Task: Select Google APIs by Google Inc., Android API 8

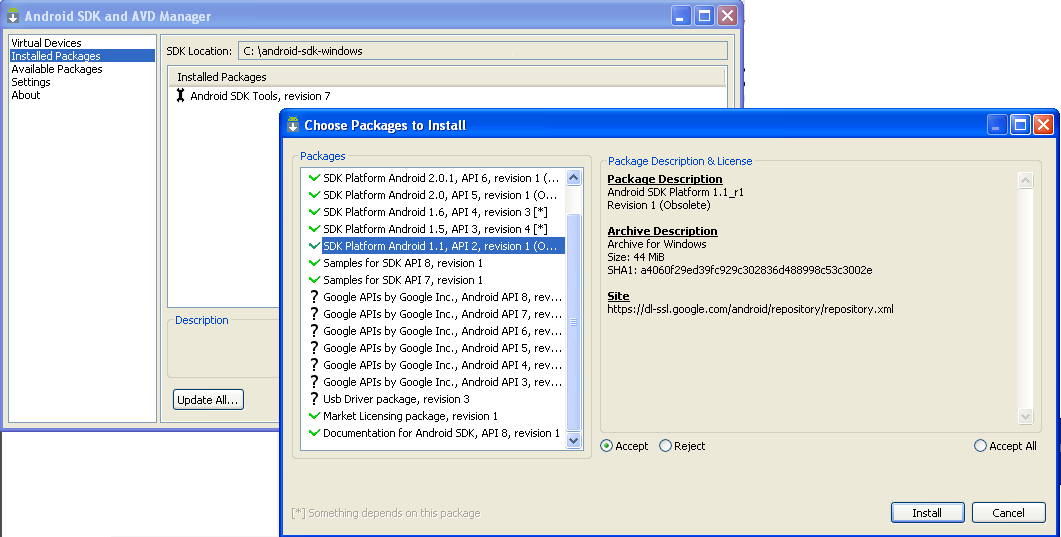Action: point(434,297)
